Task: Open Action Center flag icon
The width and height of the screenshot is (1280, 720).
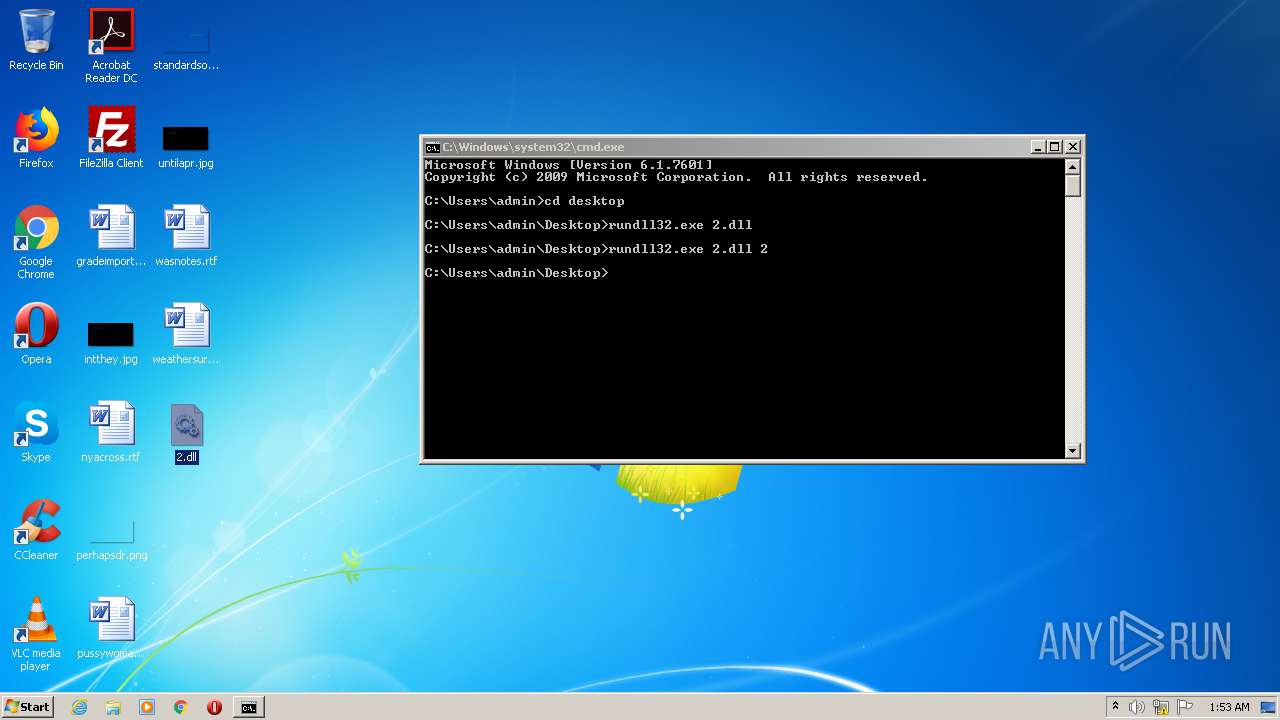Action: pos(1184,707)
